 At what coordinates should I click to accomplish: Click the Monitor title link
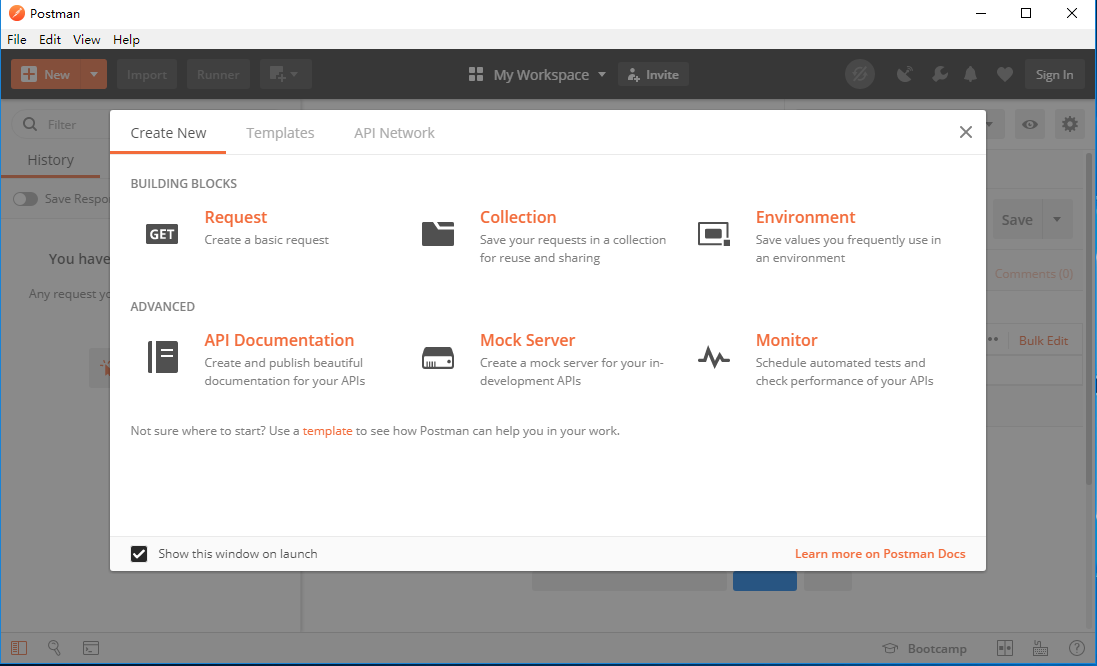point(786,341)
